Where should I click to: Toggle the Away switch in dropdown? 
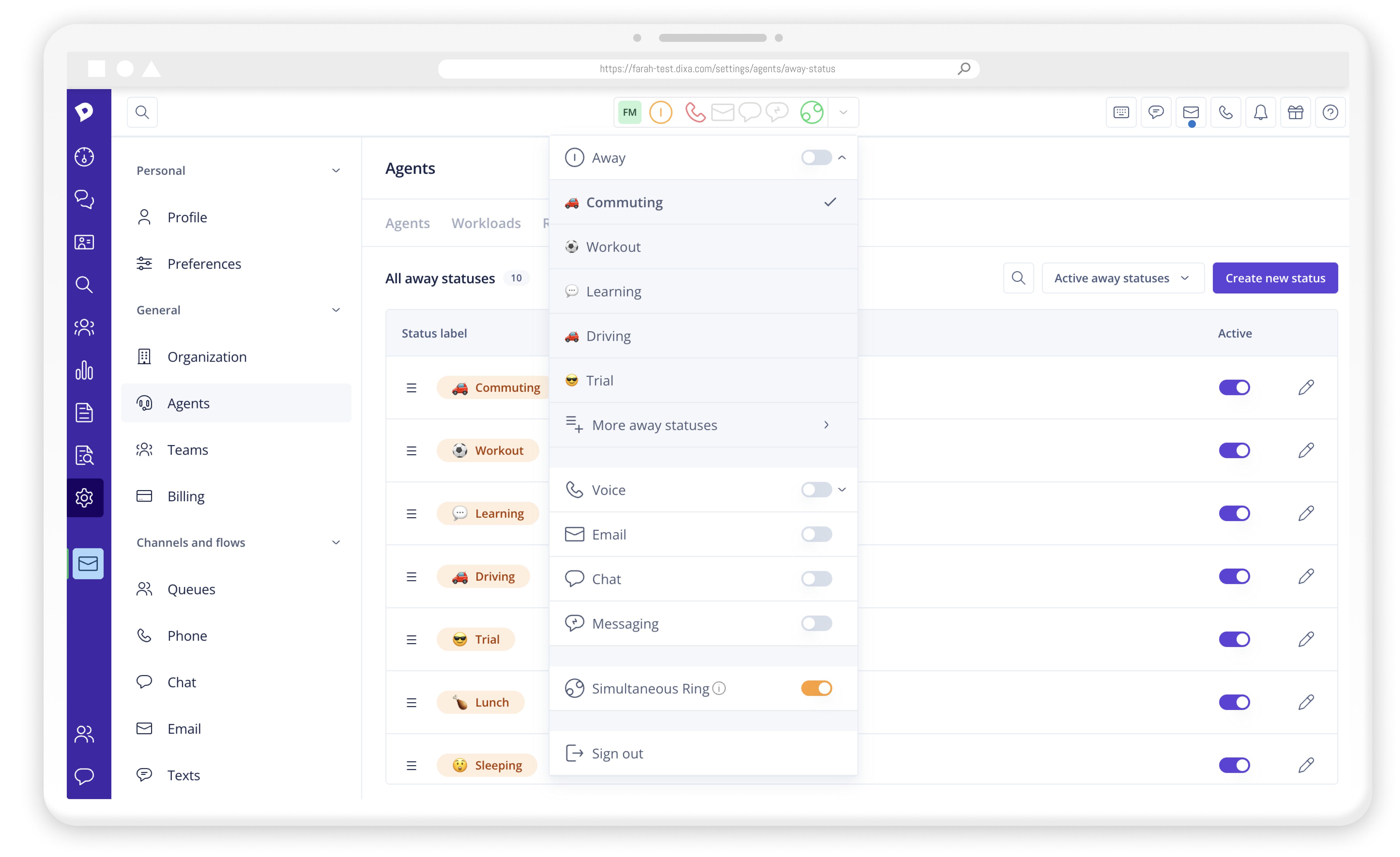pyautogui.click(x=816, y=157)
